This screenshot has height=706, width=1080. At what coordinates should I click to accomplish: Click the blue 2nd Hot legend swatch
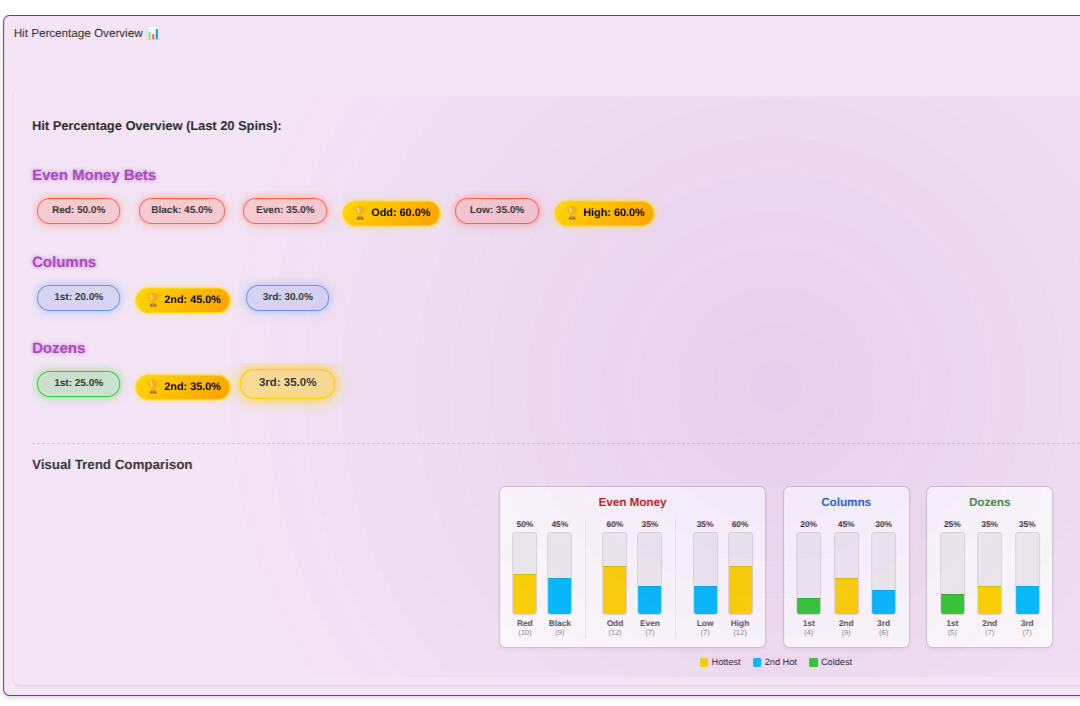(x=757, y=662)
